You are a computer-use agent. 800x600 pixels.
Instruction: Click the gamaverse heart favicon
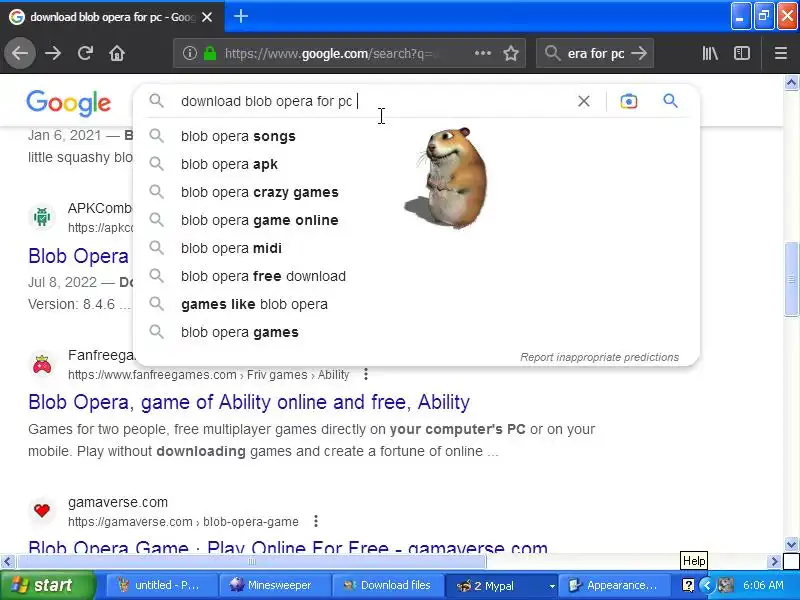(42, 510)
